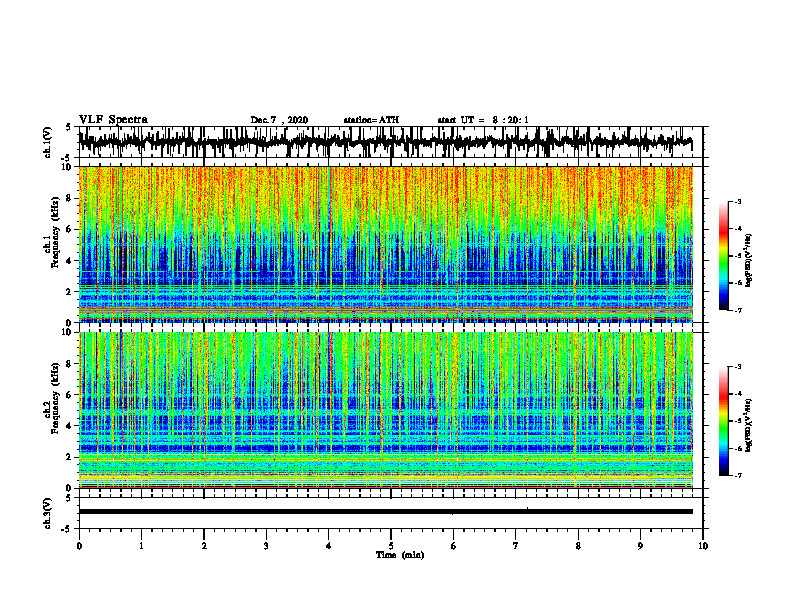Click the ch.1 colorbar log(PSD) unit label
The width and height of the screenshot is (792, 612).
pyautogui.click(x=749, y=260)
